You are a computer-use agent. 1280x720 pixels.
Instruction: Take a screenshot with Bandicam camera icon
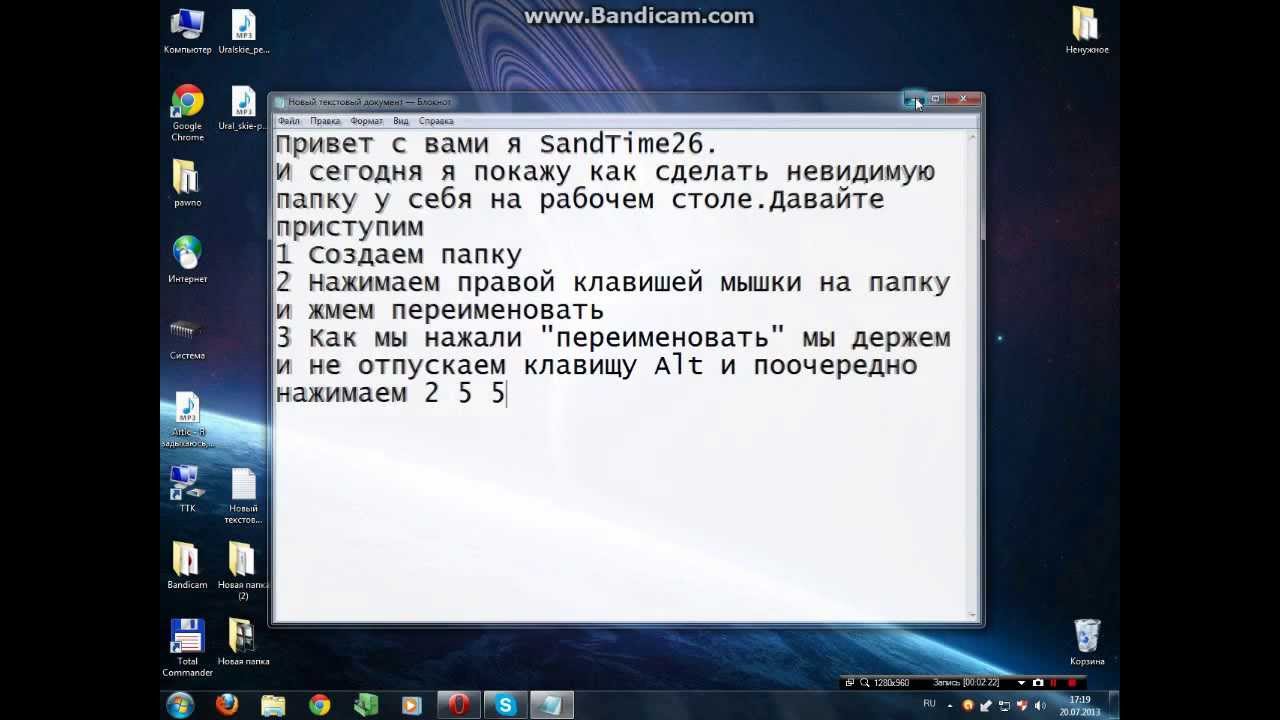point(1038,683)
